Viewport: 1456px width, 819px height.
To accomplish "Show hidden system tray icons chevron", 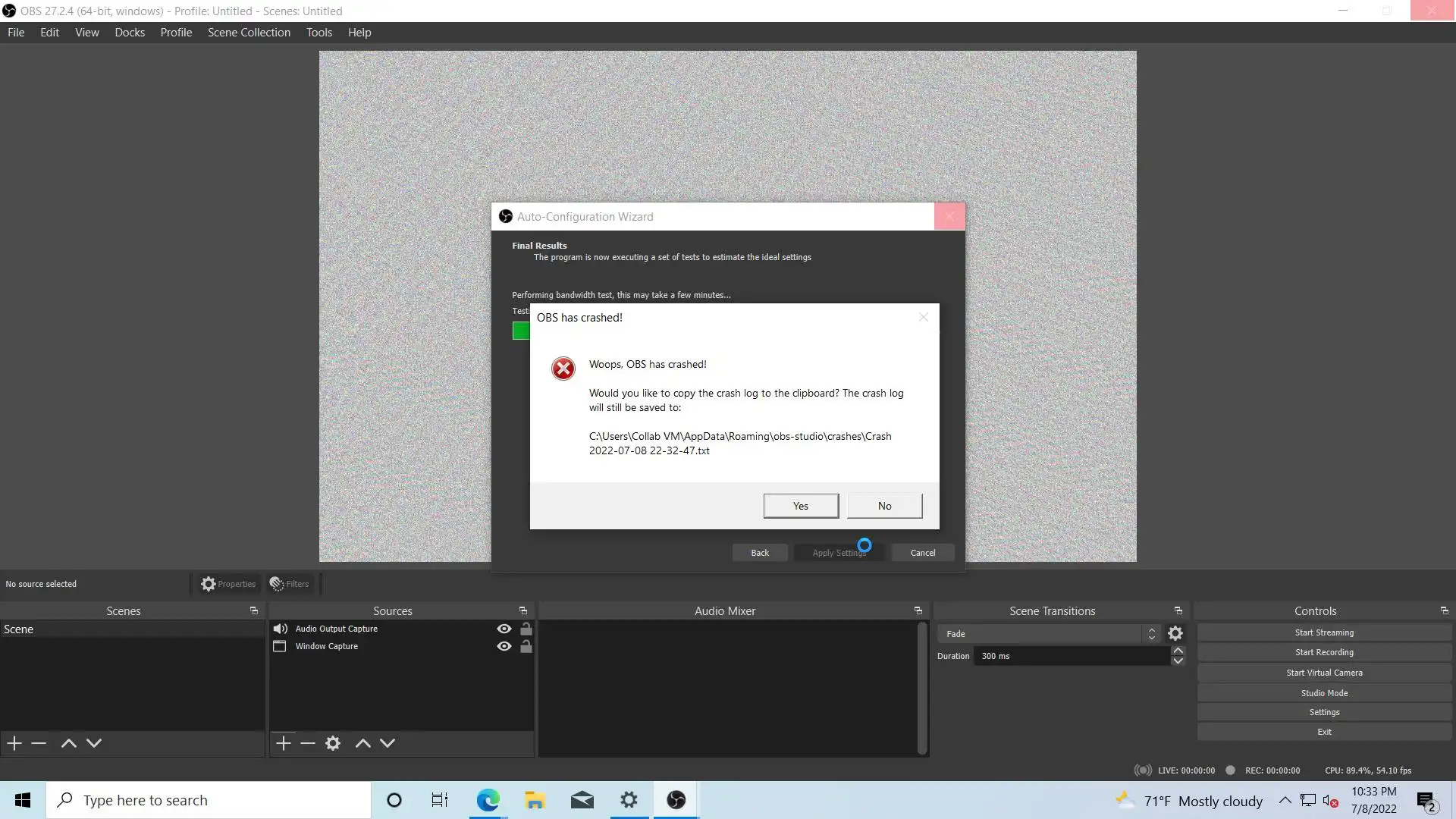I will pos(1285,800).
